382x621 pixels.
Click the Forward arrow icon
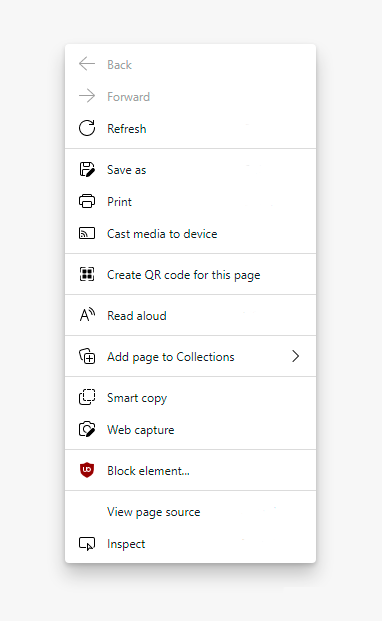[87, 96]
